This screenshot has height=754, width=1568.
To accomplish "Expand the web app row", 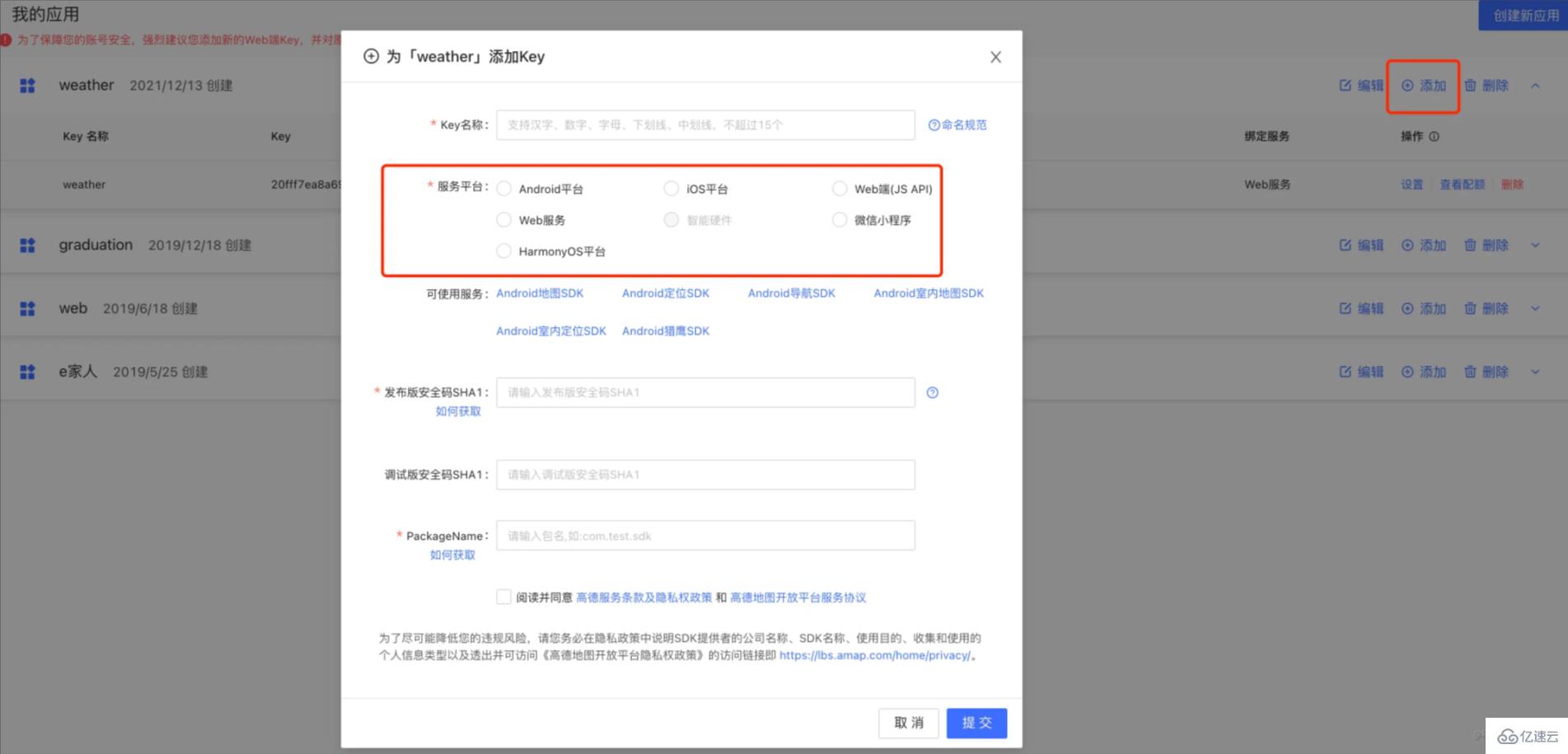I will click(x=1535, y=308).
